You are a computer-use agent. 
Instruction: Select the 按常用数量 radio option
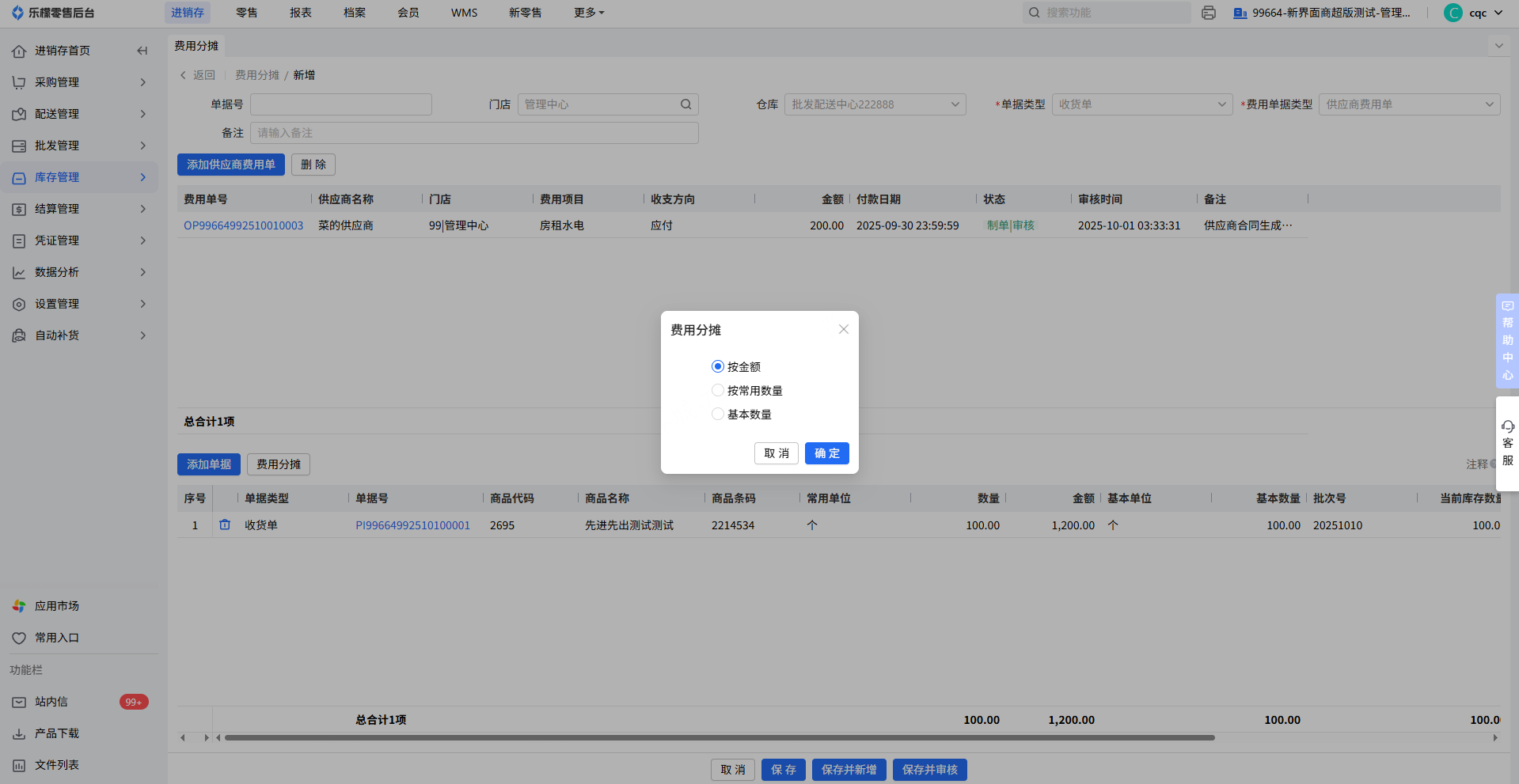pyautogui.click(x=718, y=390)
